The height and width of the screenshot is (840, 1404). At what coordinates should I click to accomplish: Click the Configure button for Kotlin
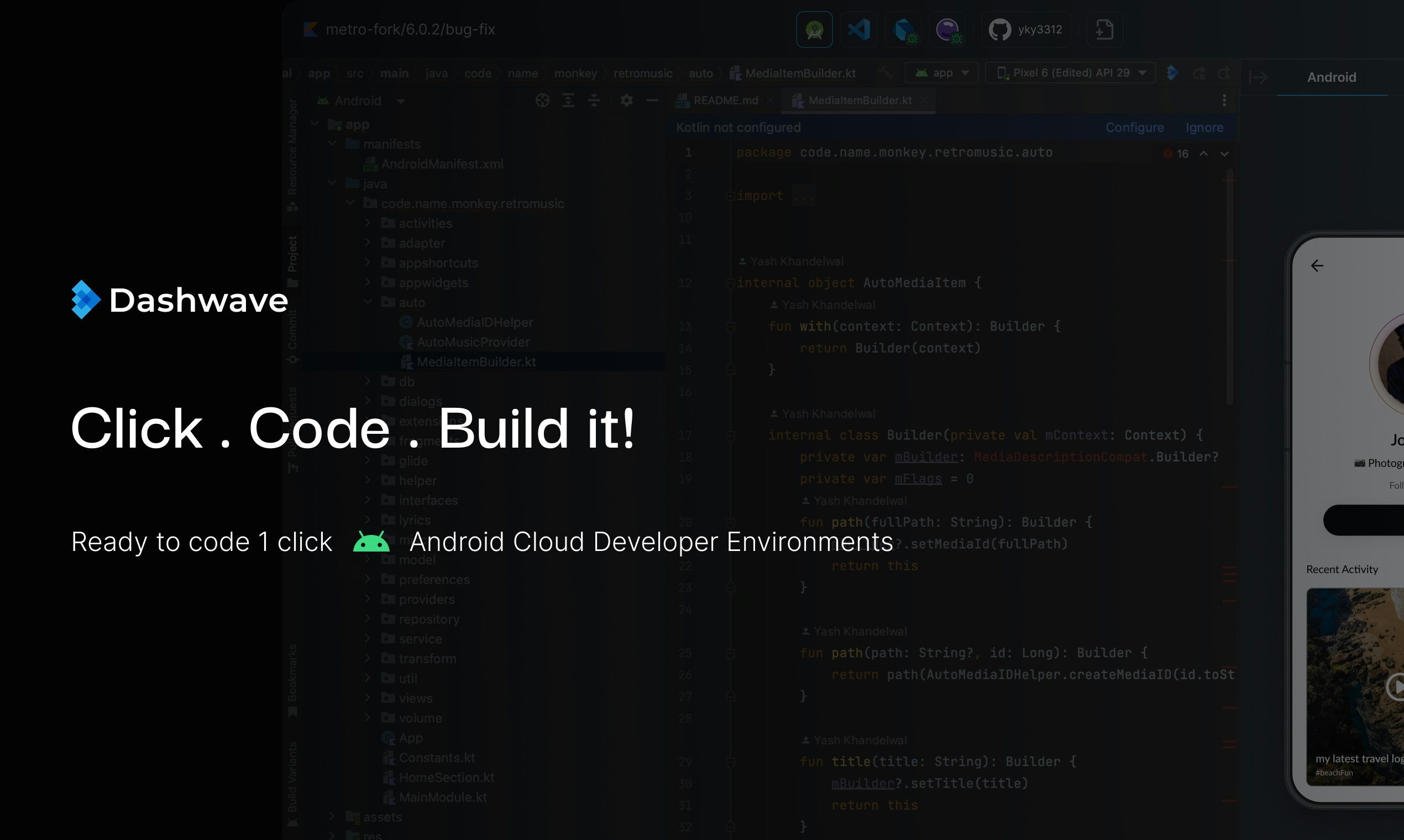click(1135, 127)
